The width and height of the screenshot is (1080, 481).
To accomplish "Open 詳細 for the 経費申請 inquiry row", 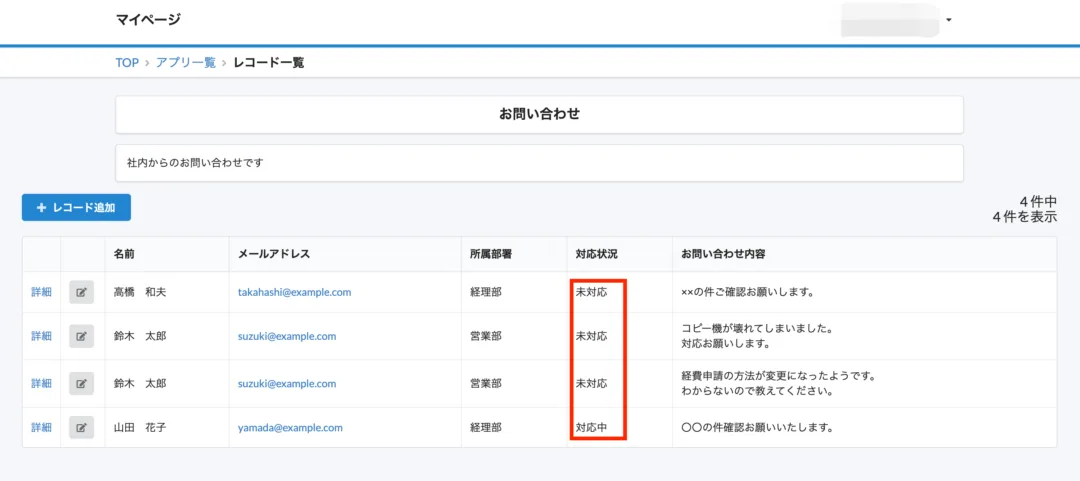I will point(41,383).
